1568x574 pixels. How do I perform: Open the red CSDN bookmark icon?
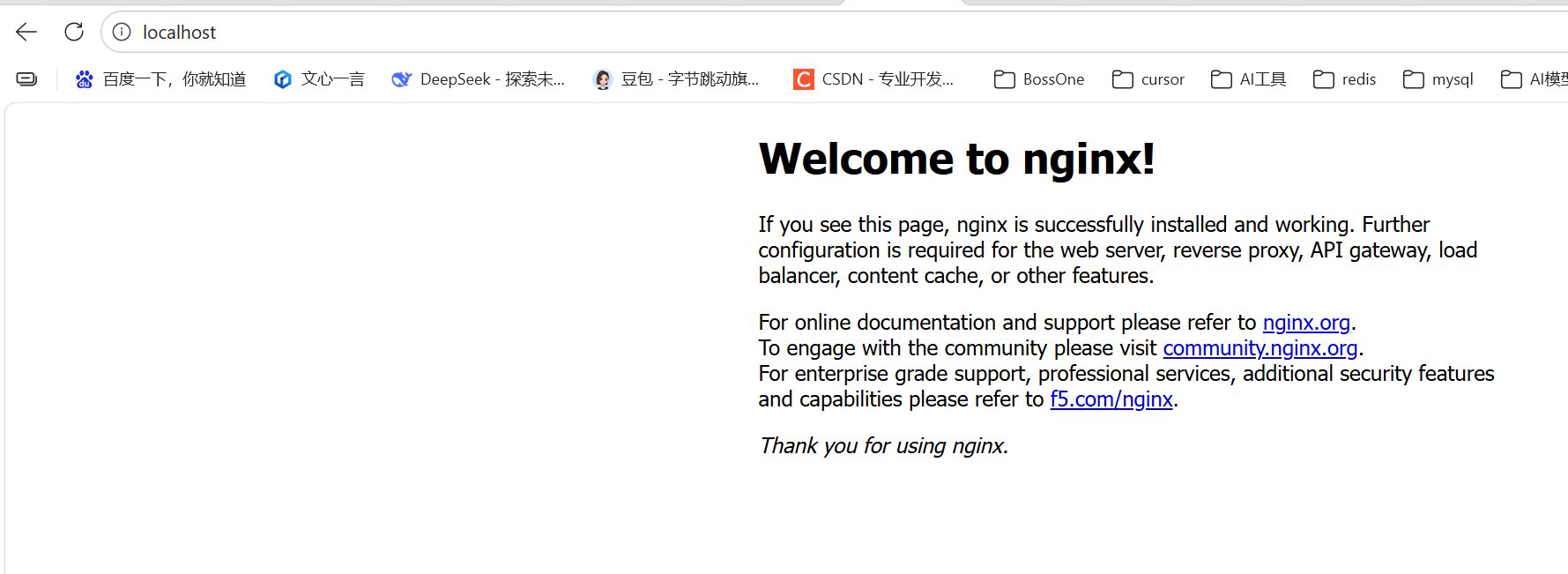[804, 79]
